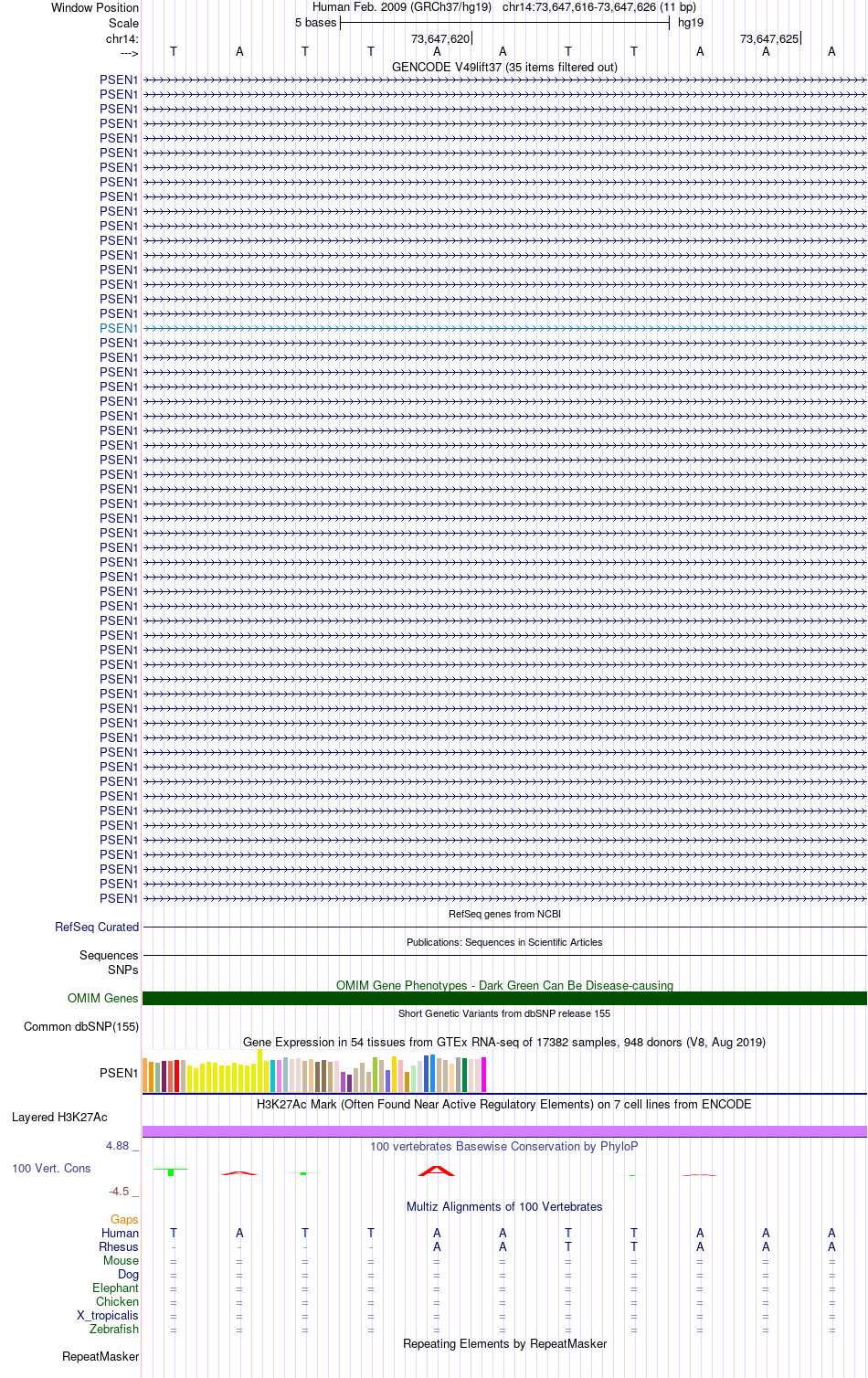Click the Window Position track label
This screenshot has height=1378, width=868.
pos(95,7)
